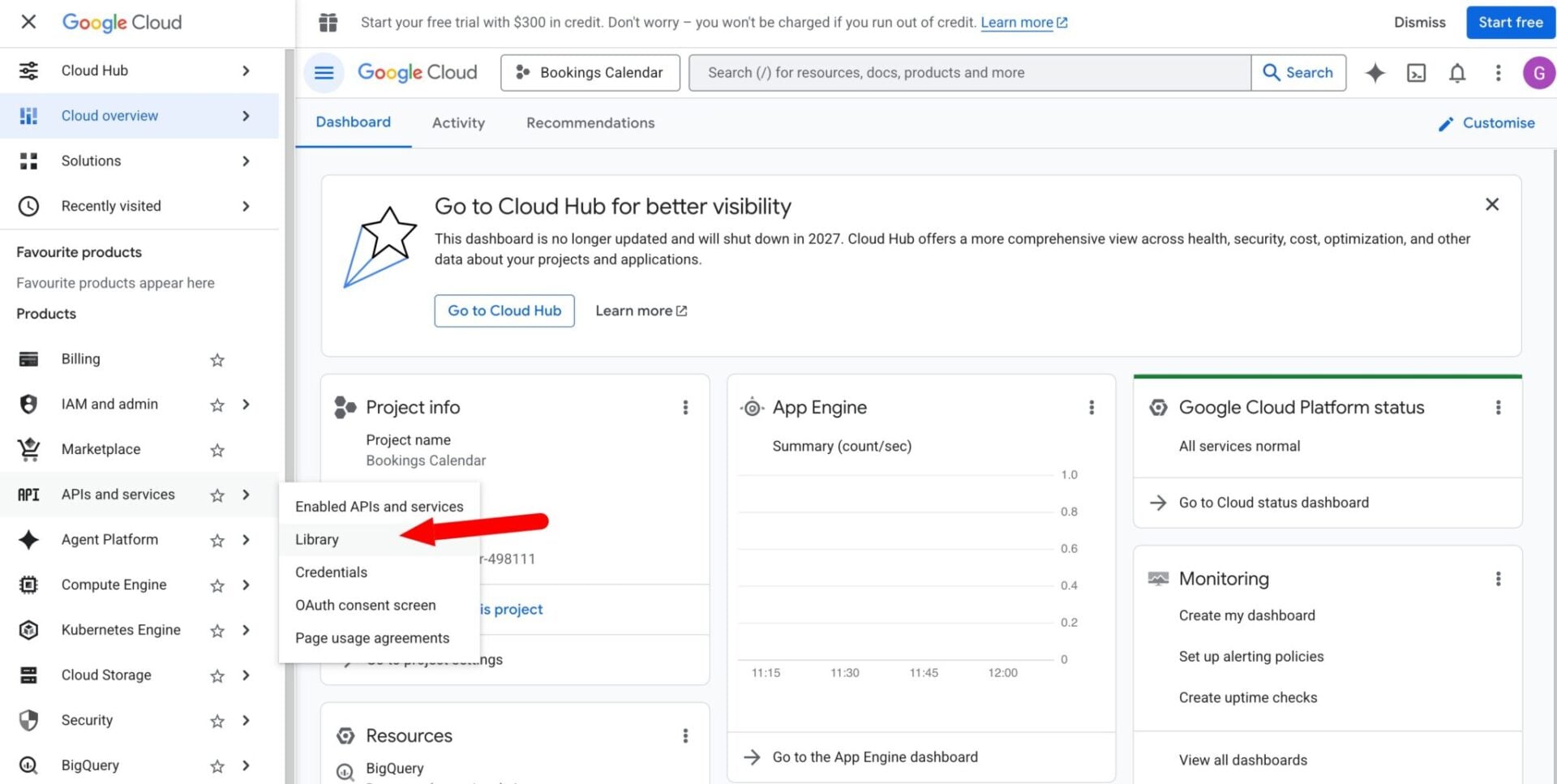Switch to the Activity tab
This screenshot has height=784, width=1557.
[458, 122]
